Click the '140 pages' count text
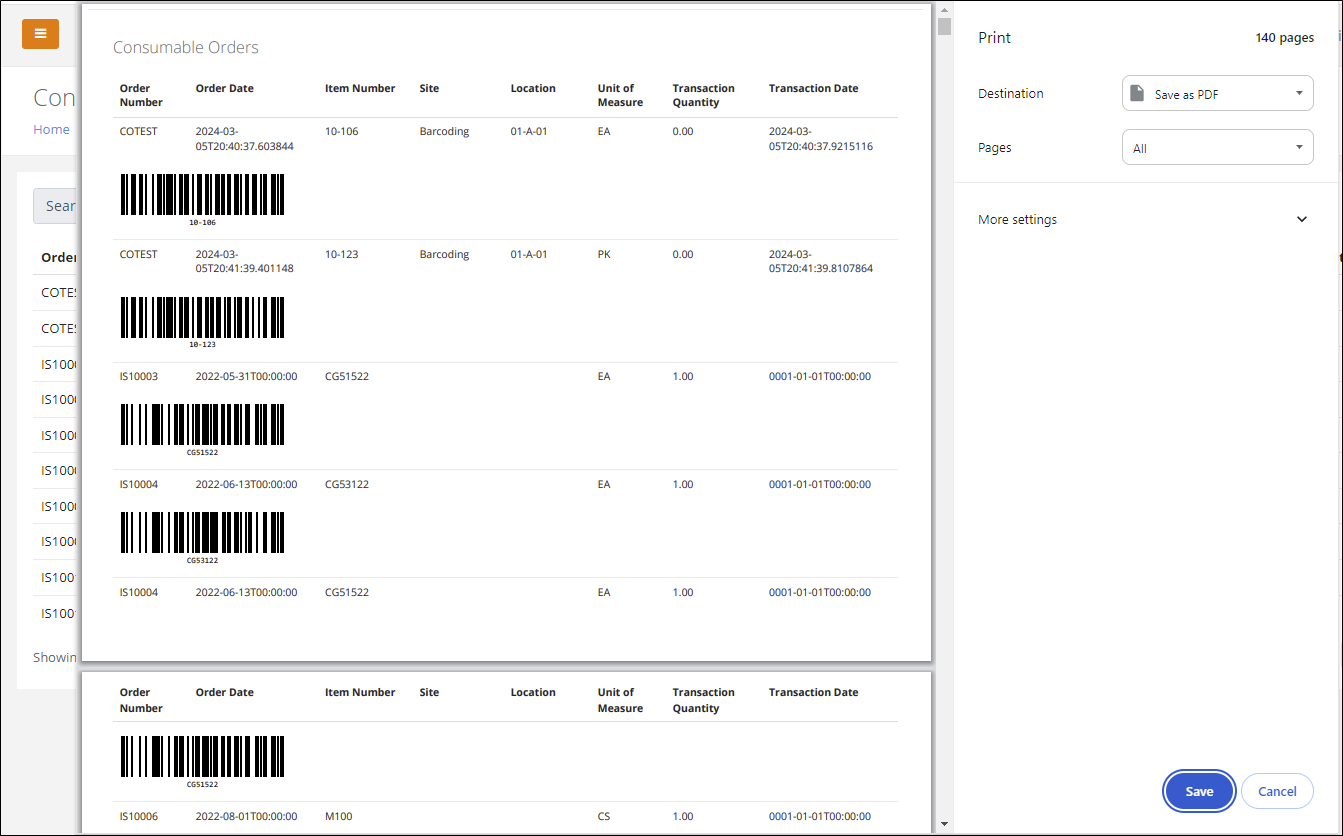 (1284, 38)
